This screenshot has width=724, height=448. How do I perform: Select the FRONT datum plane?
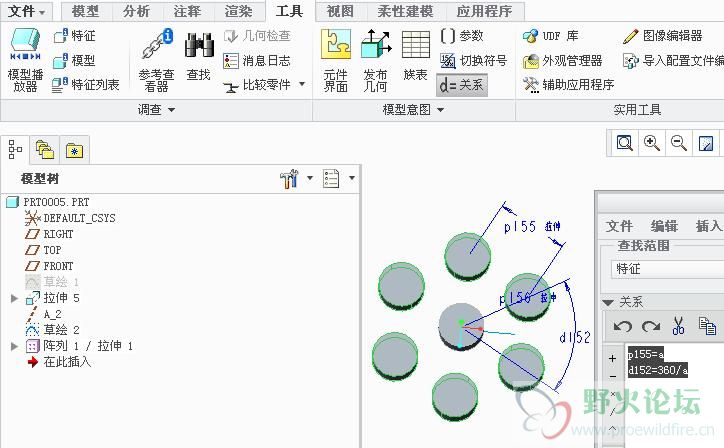coord(58,266)
